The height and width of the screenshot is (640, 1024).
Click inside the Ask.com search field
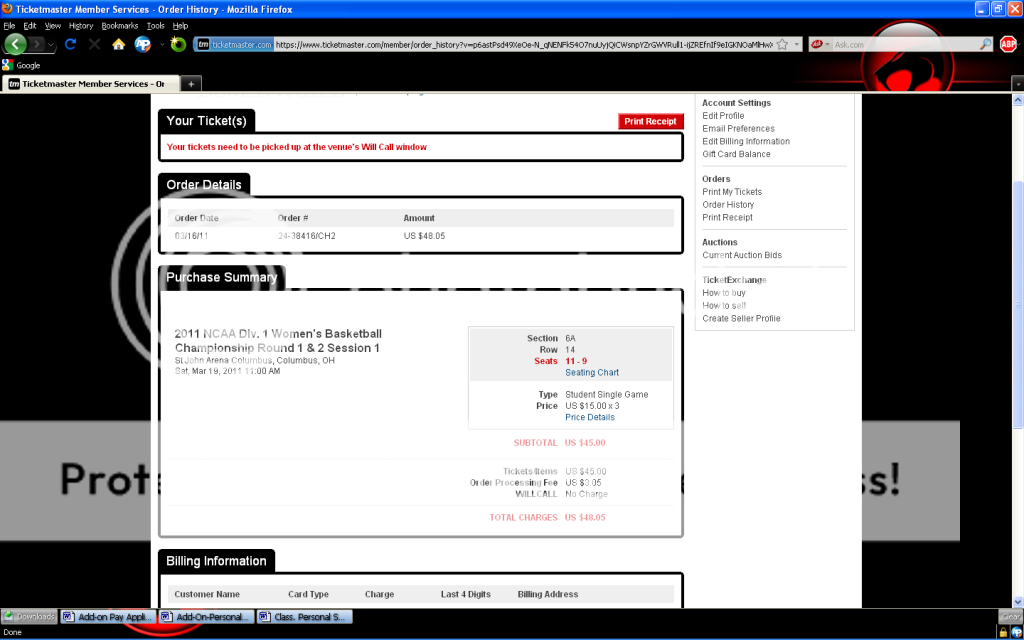coord(900,45)
